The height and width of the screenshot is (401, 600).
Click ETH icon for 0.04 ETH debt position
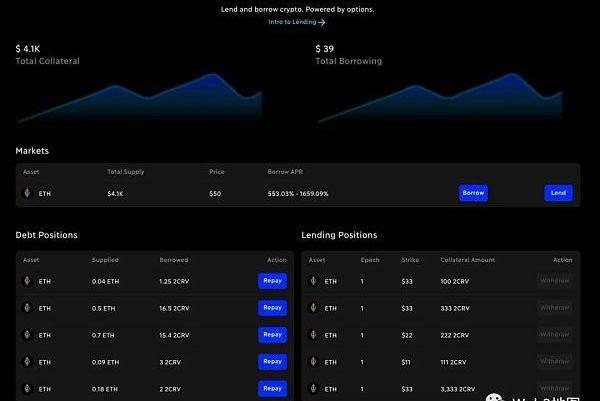pyautogui.click(x=27, y=281)
